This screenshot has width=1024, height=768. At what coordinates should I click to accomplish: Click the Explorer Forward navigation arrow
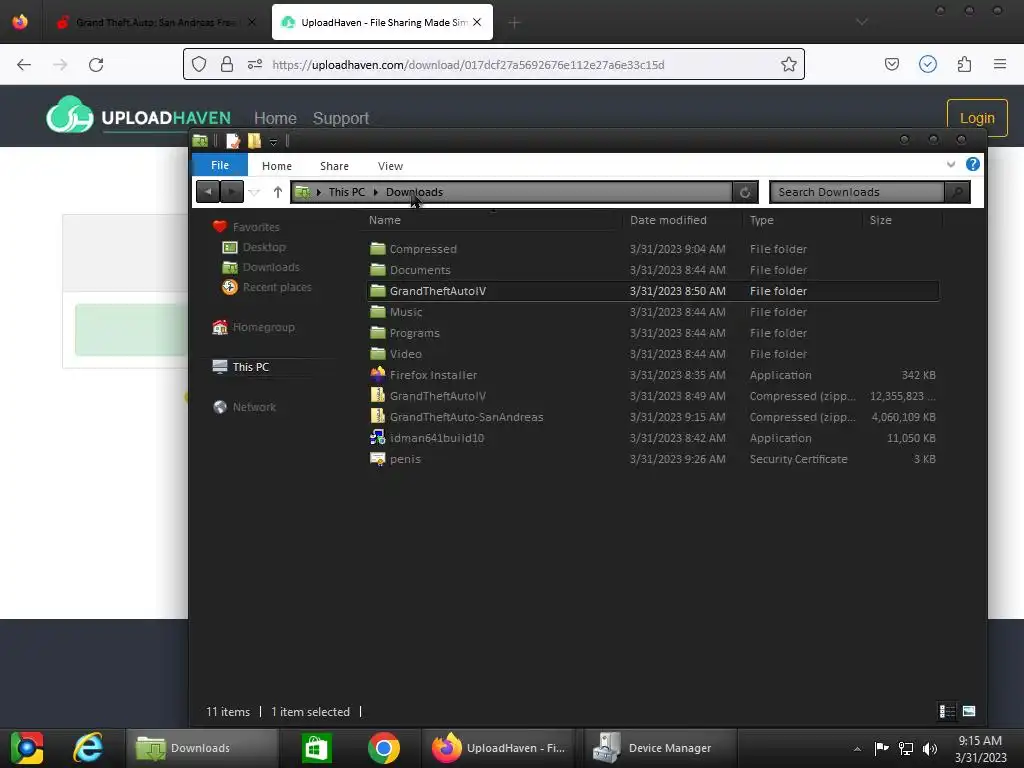coord(232,191)
